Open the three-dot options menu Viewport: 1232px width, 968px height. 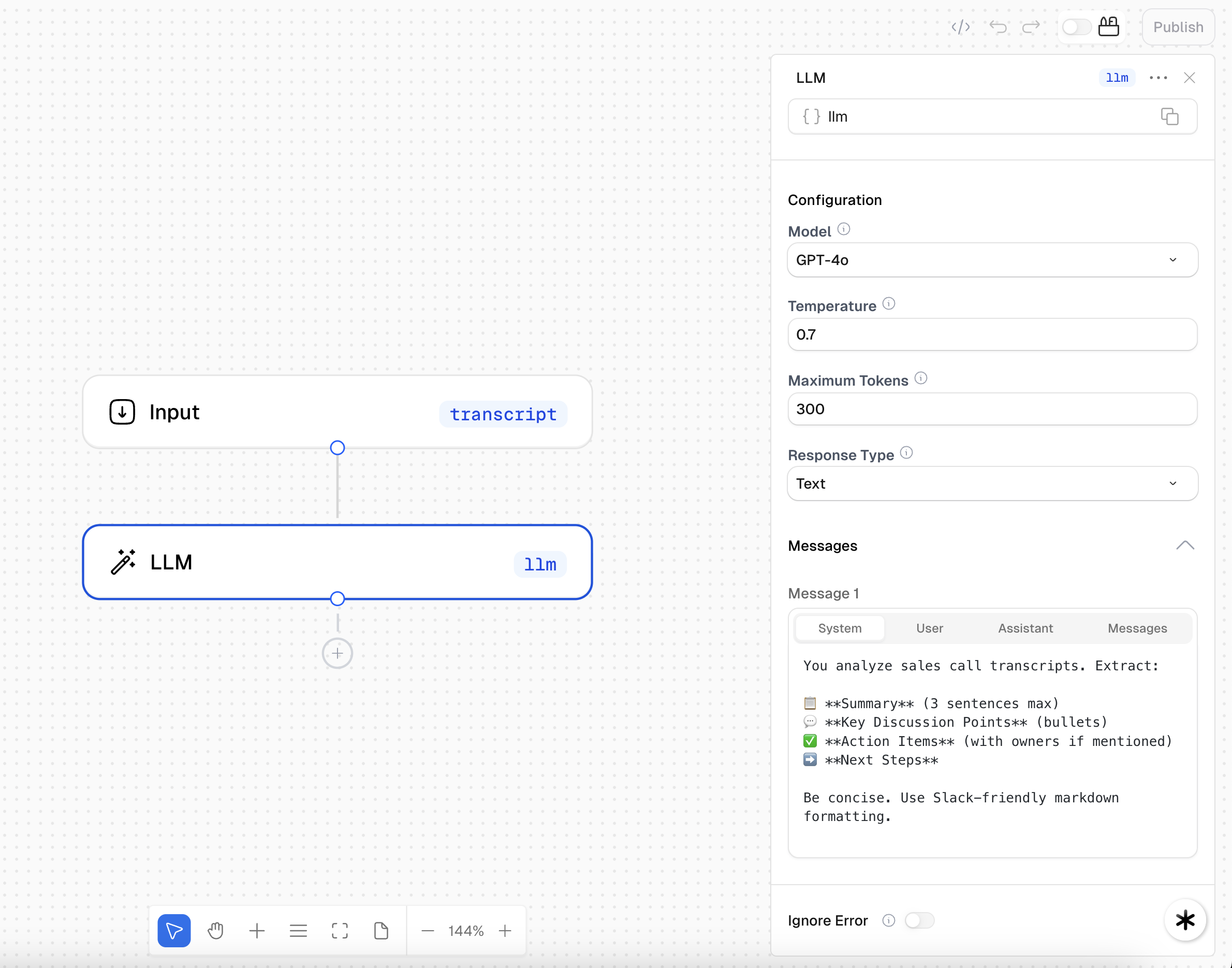1158,78
